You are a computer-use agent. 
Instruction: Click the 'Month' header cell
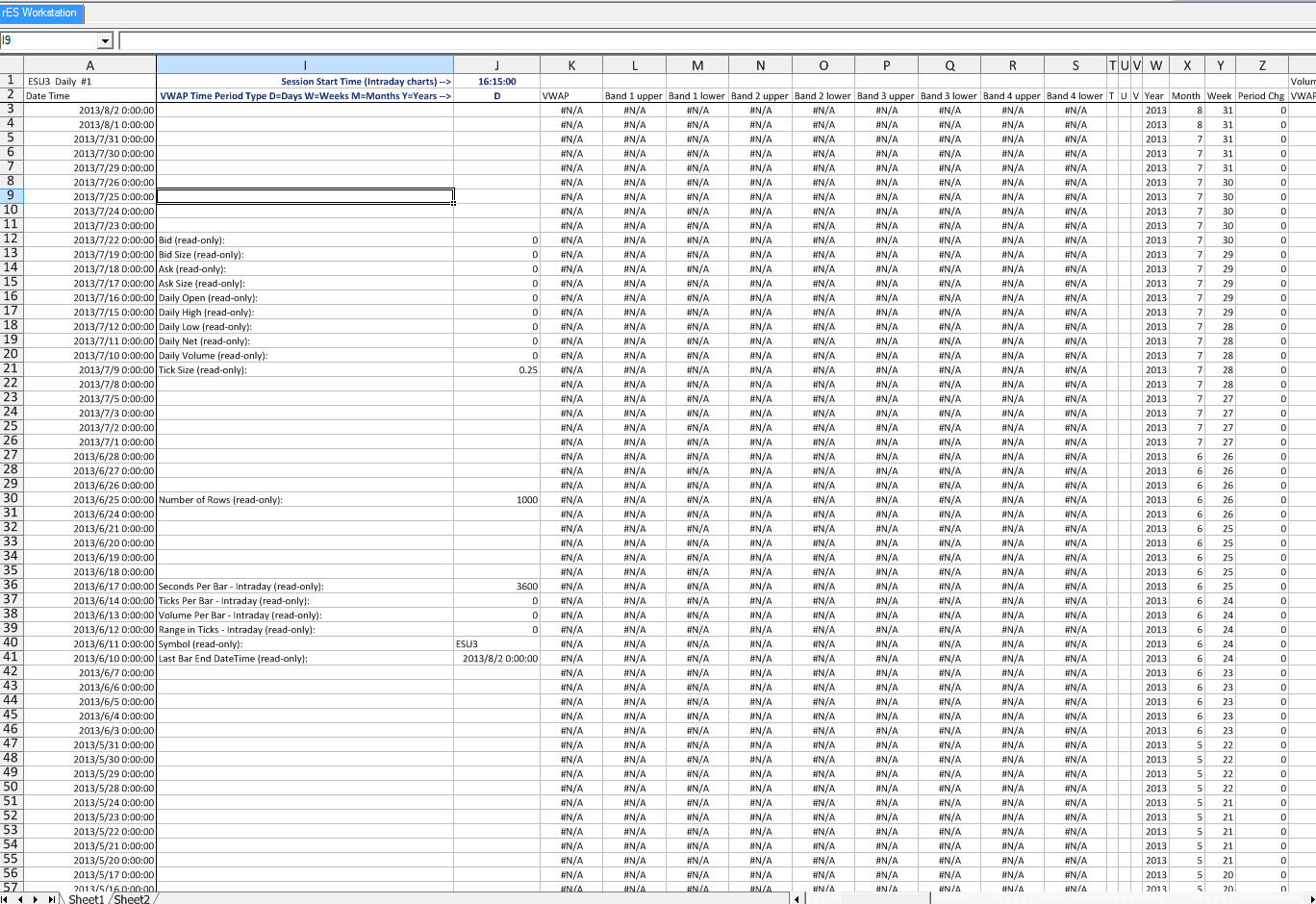pyautogui.click(x=1187, y=96)
